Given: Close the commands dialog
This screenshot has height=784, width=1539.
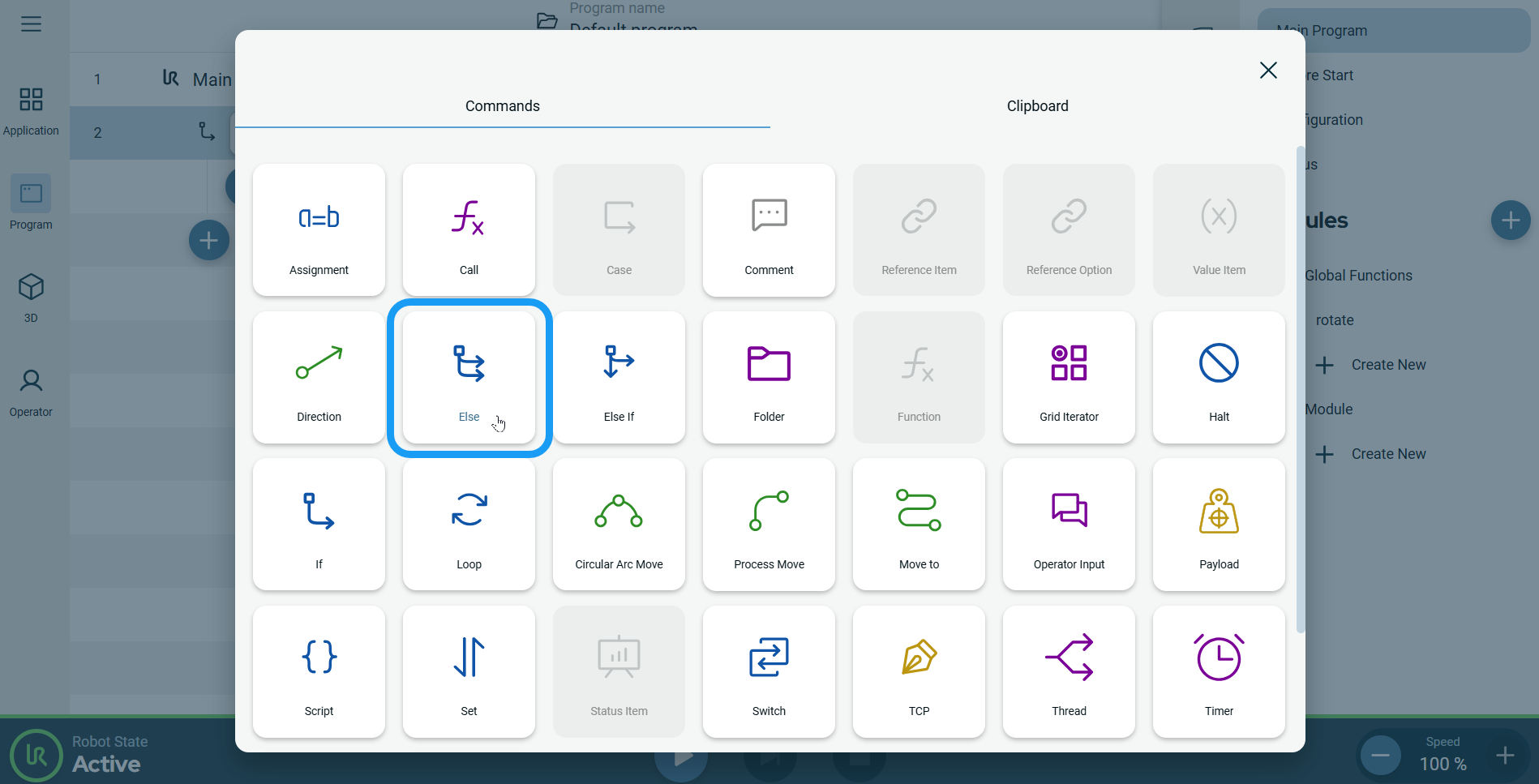Looking at the screenshot, I should (1268, 71).
